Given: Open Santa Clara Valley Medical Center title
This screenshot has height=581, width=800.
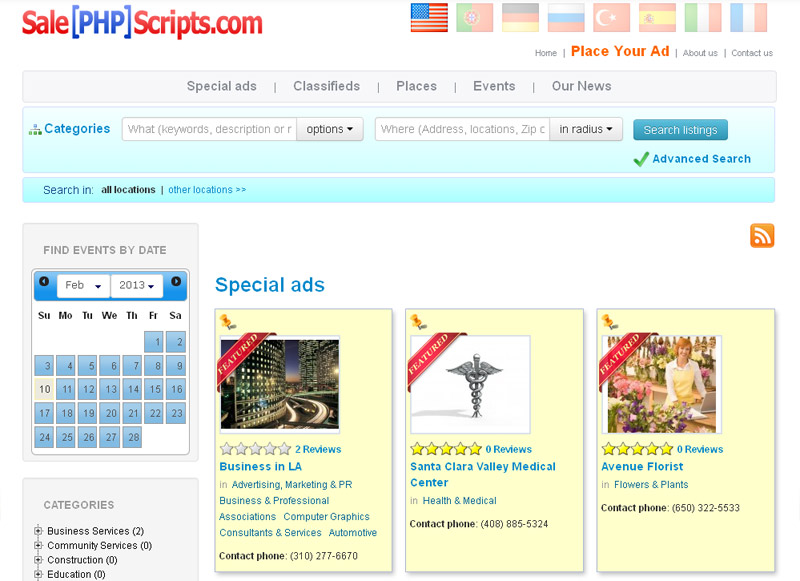Looking at the screenshot, I should [x=483, y=474].
